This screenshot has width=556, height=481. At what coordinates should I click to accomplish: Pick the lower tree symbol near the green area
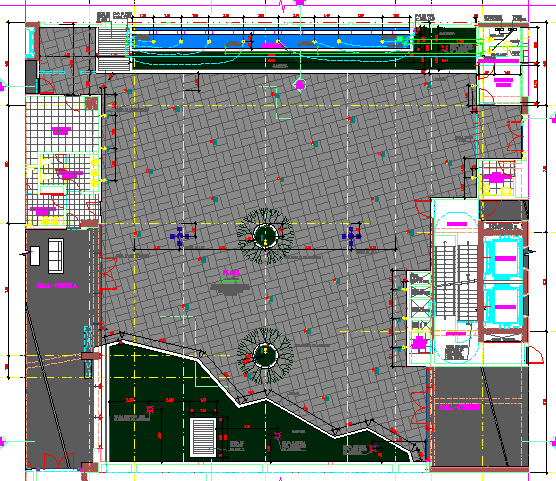tap(265, 355)
